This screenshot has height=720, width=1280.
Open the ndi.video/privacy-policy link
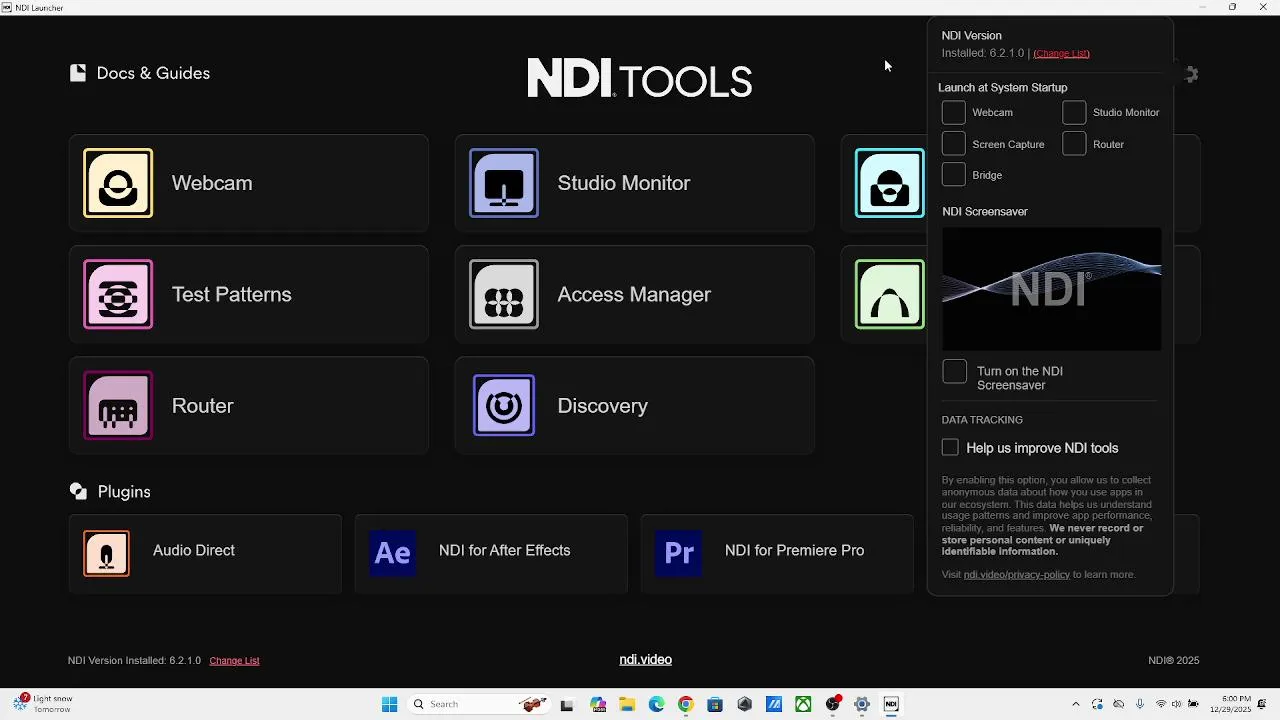pyautogui.click(x=1016, y=574)
